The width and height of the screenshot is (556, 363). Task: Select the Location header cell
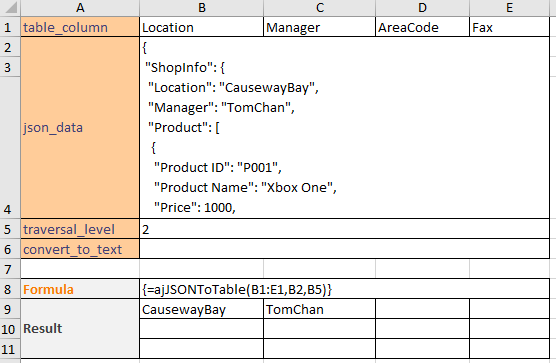(201, 27)
